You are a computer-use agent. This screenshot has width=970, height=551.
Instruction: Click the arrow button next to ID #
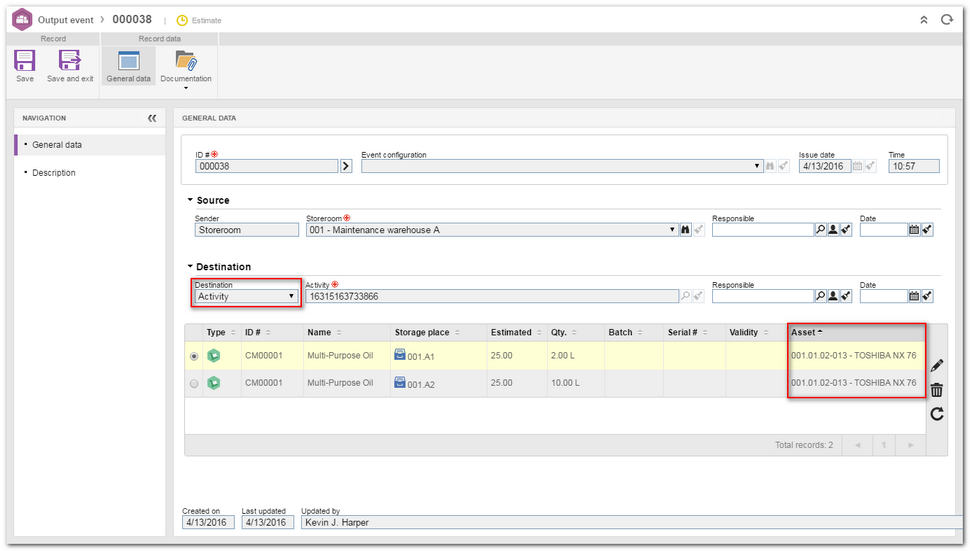(x=346, y=166)
